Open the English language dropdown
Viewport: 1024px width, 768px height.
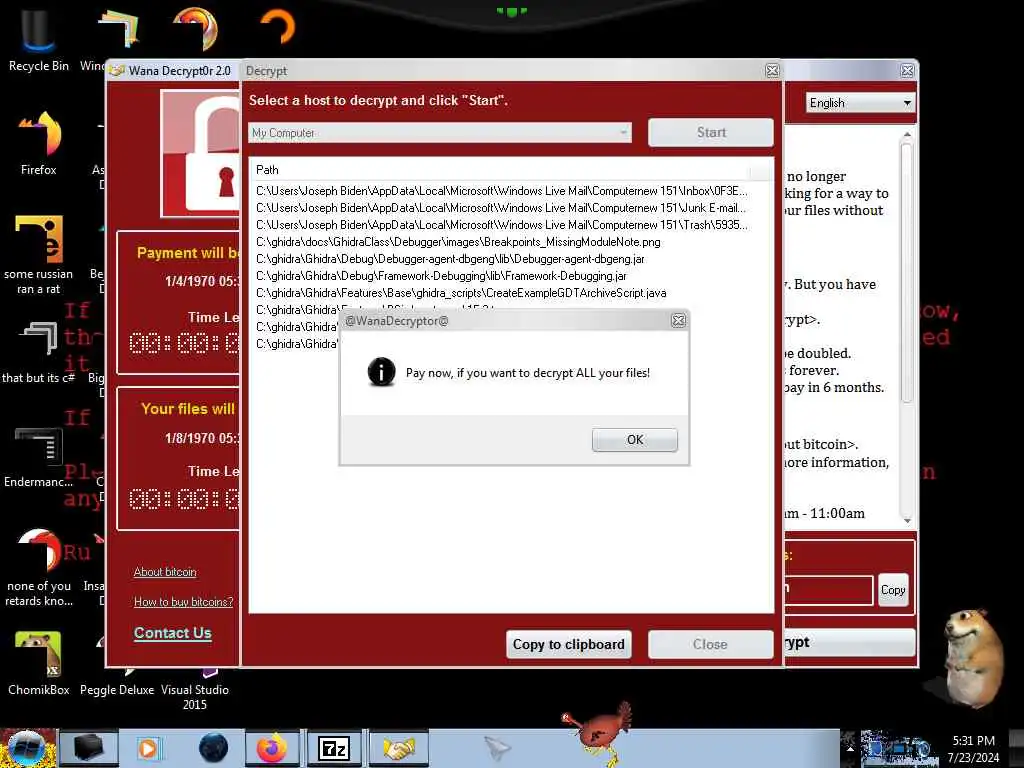coord(860,103)
